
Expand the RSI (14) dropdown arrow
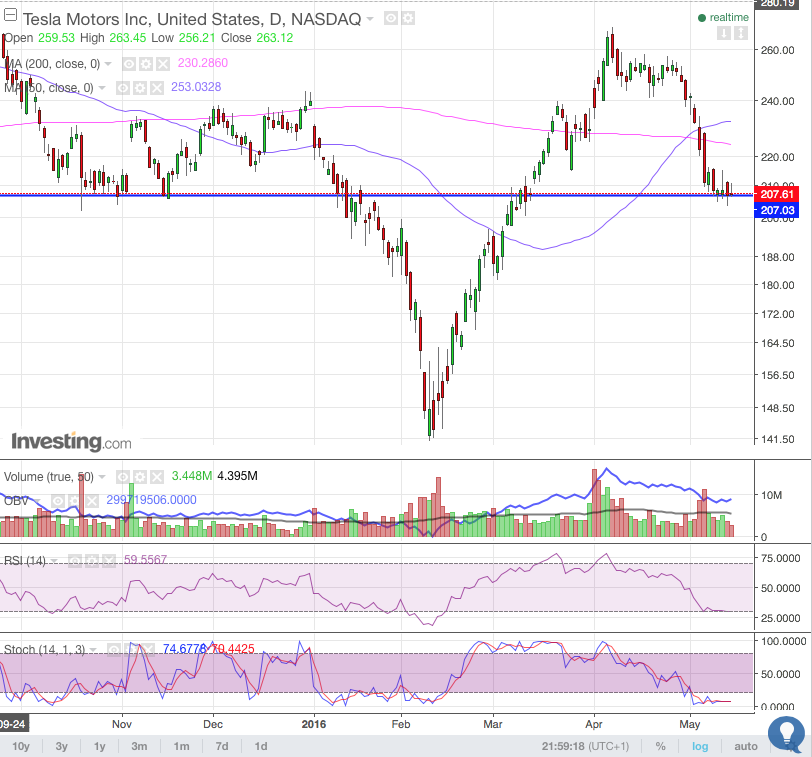pos(53,561)
